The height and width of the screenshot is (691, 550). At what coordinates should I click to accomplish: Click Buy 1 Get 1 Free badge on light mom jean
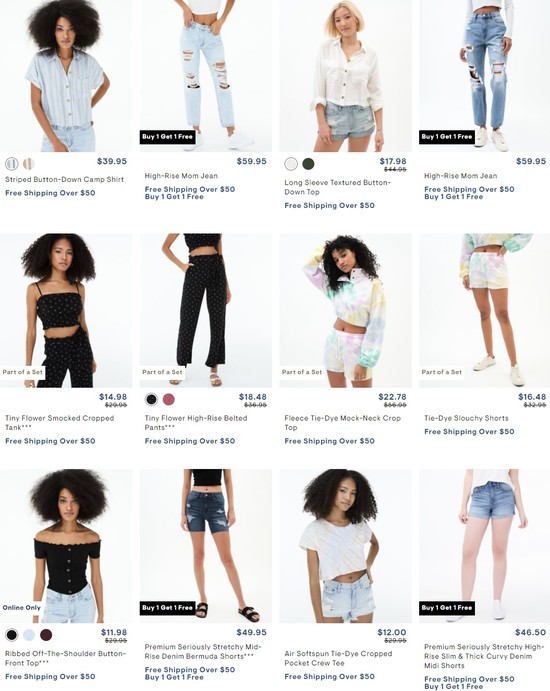point(167,137)
